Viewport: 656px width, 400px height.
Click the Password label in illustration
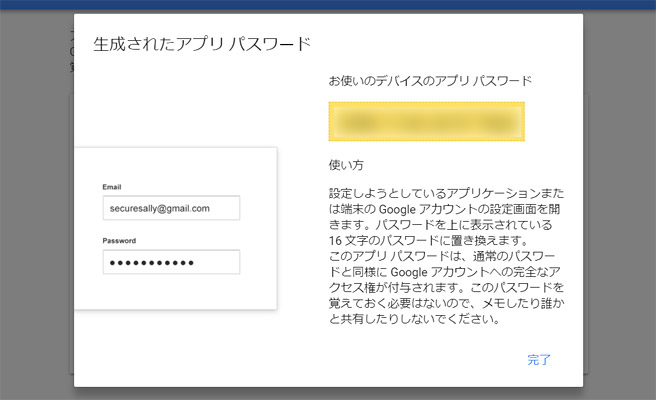point(119,241)
